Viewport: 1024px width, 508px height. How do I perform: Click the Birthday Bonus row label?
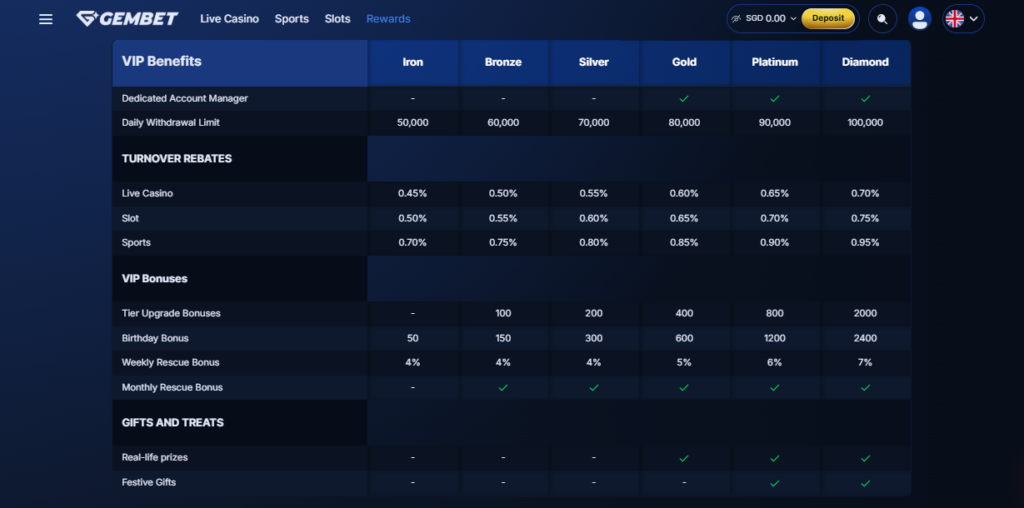click(x=155, y=338)
